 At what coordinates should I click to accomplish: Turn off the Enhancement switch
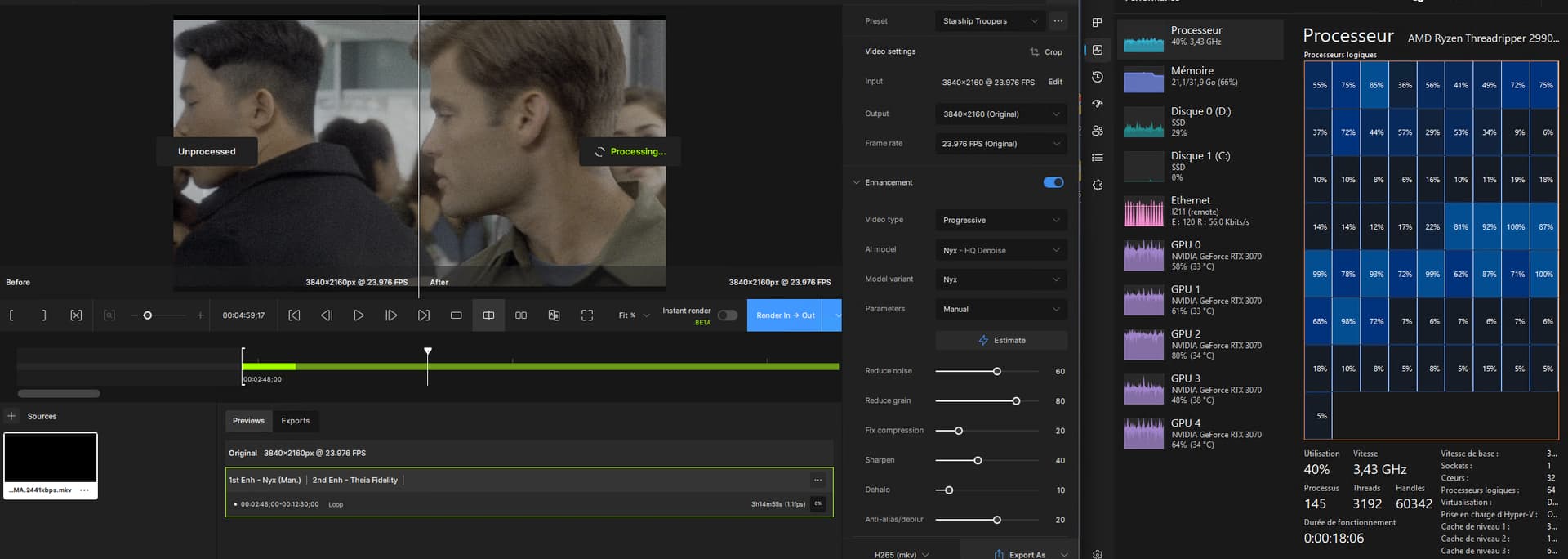coord(1053,182)
